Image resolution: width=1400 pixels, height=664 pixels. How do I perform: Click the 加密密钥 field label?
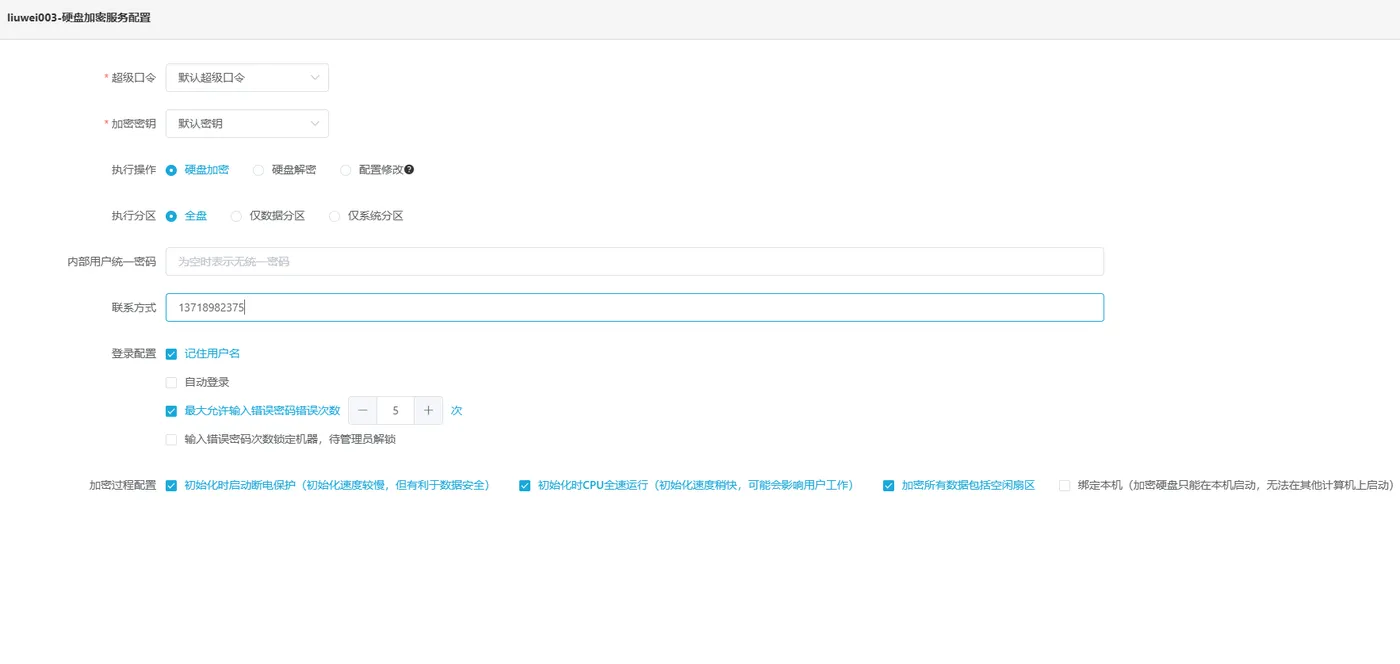(133, 123)
